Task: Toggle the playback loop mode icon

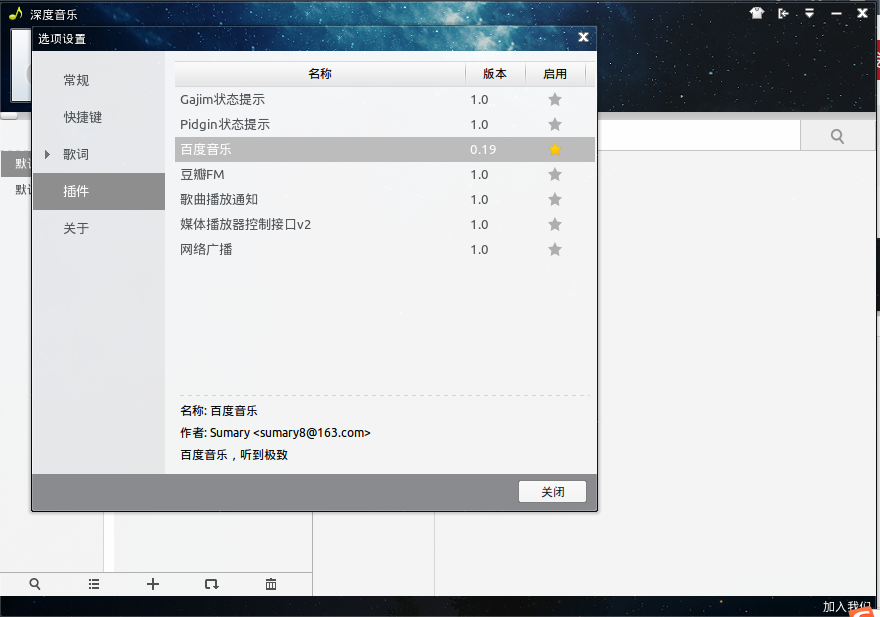Action: (212, 584)
